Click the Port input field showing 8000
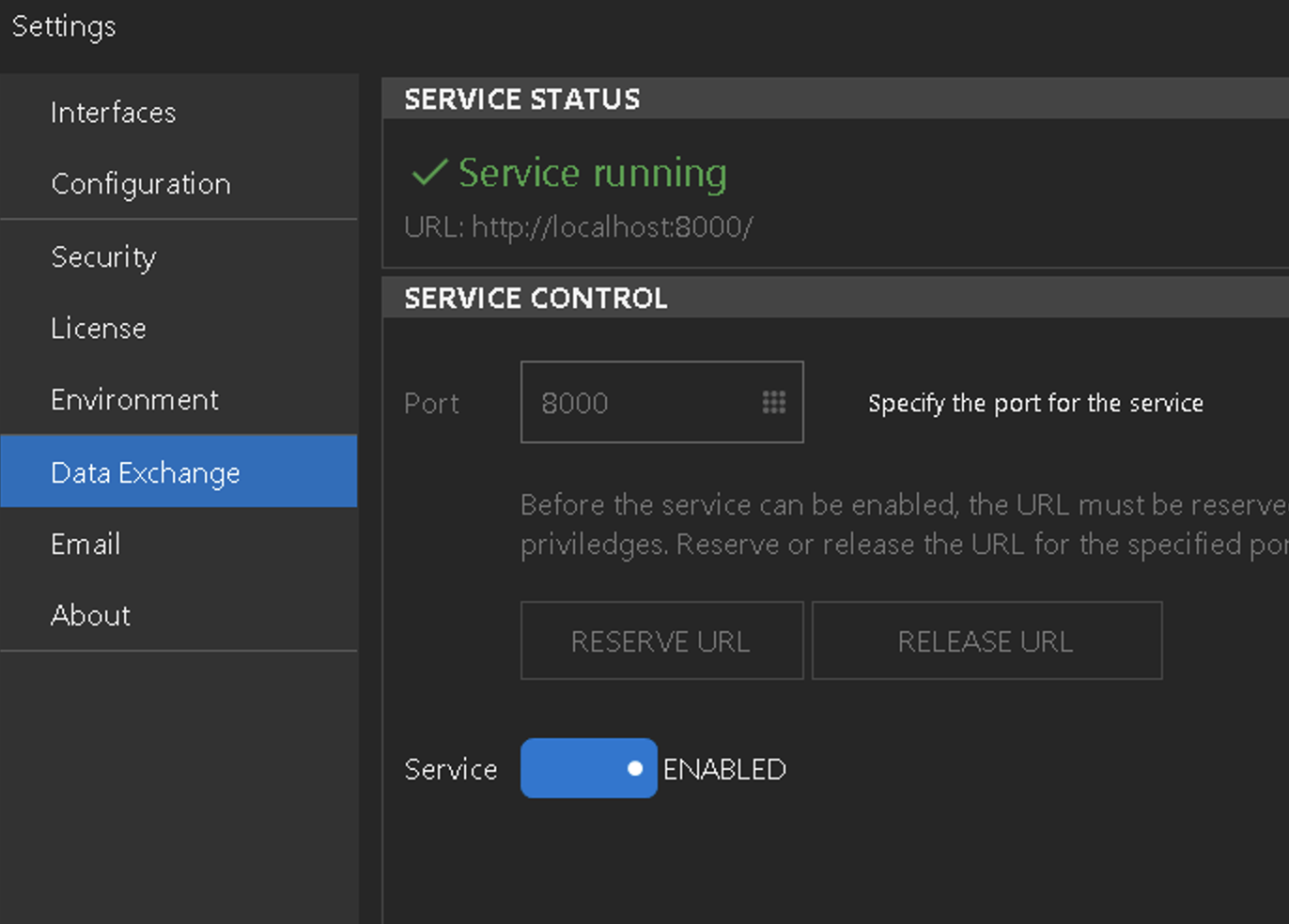Image resolution: width=1289 pixels, height=924 pixels. (661, 402)
